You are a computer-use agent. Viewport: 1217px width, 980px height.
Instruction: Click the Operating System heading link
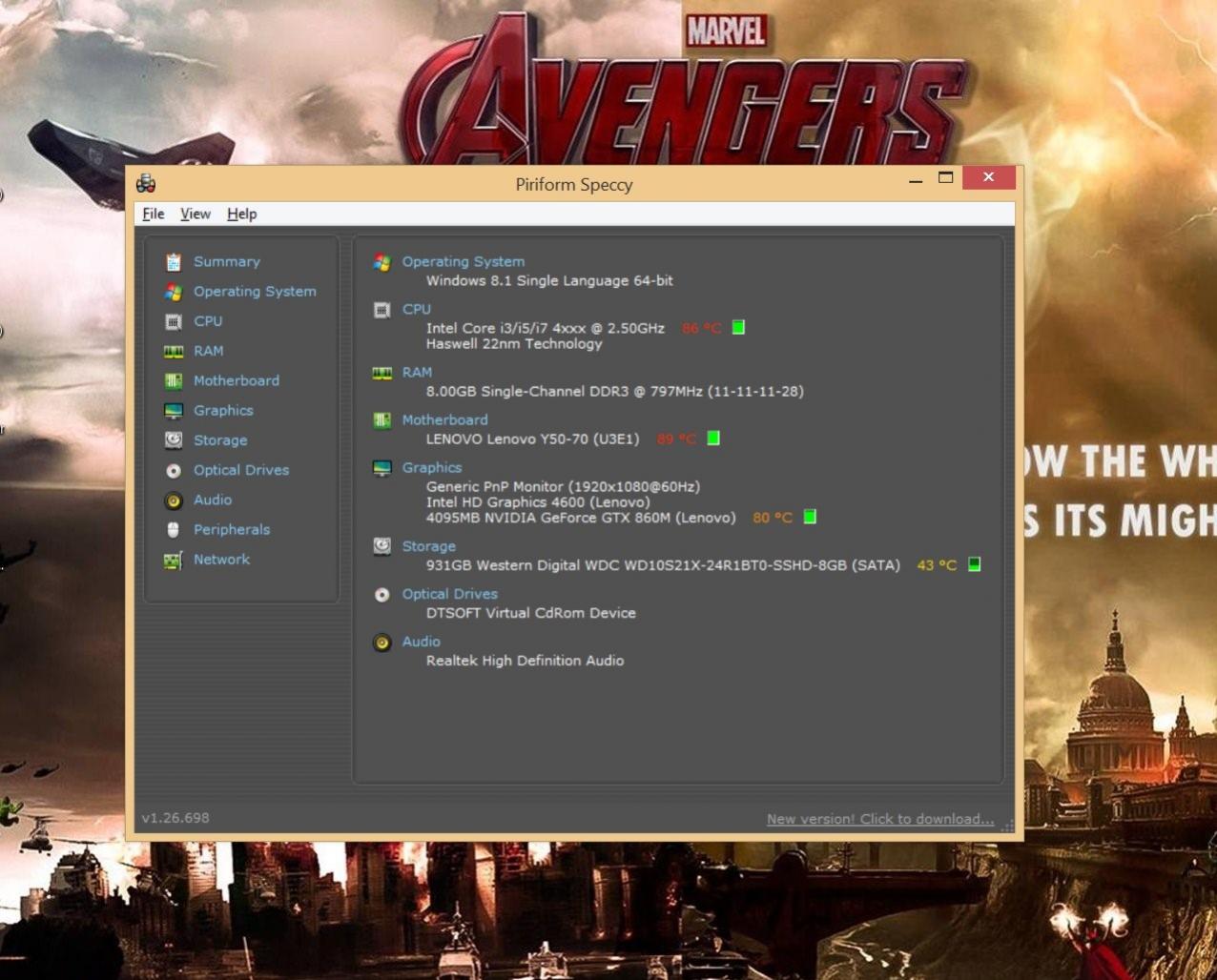pos(463,261)
